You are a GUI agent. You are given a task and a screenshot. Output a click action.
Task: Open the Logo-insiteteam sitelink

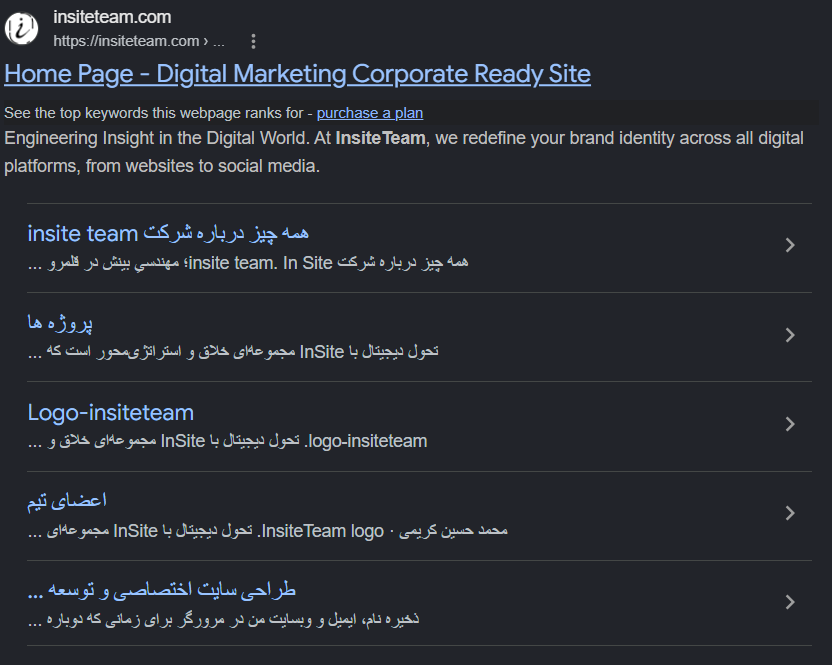click(x=110, y=412)
